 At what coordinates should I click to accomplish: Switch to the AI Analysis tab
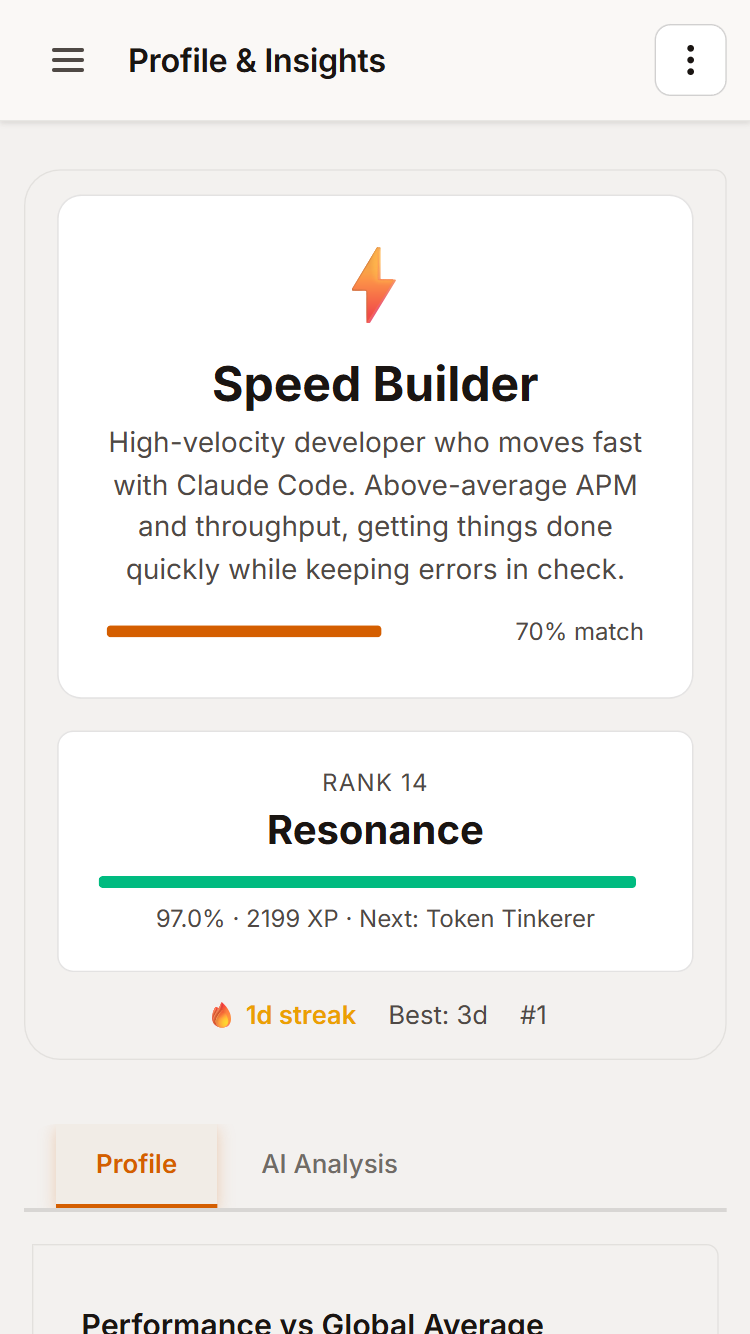coord(329,1164)
